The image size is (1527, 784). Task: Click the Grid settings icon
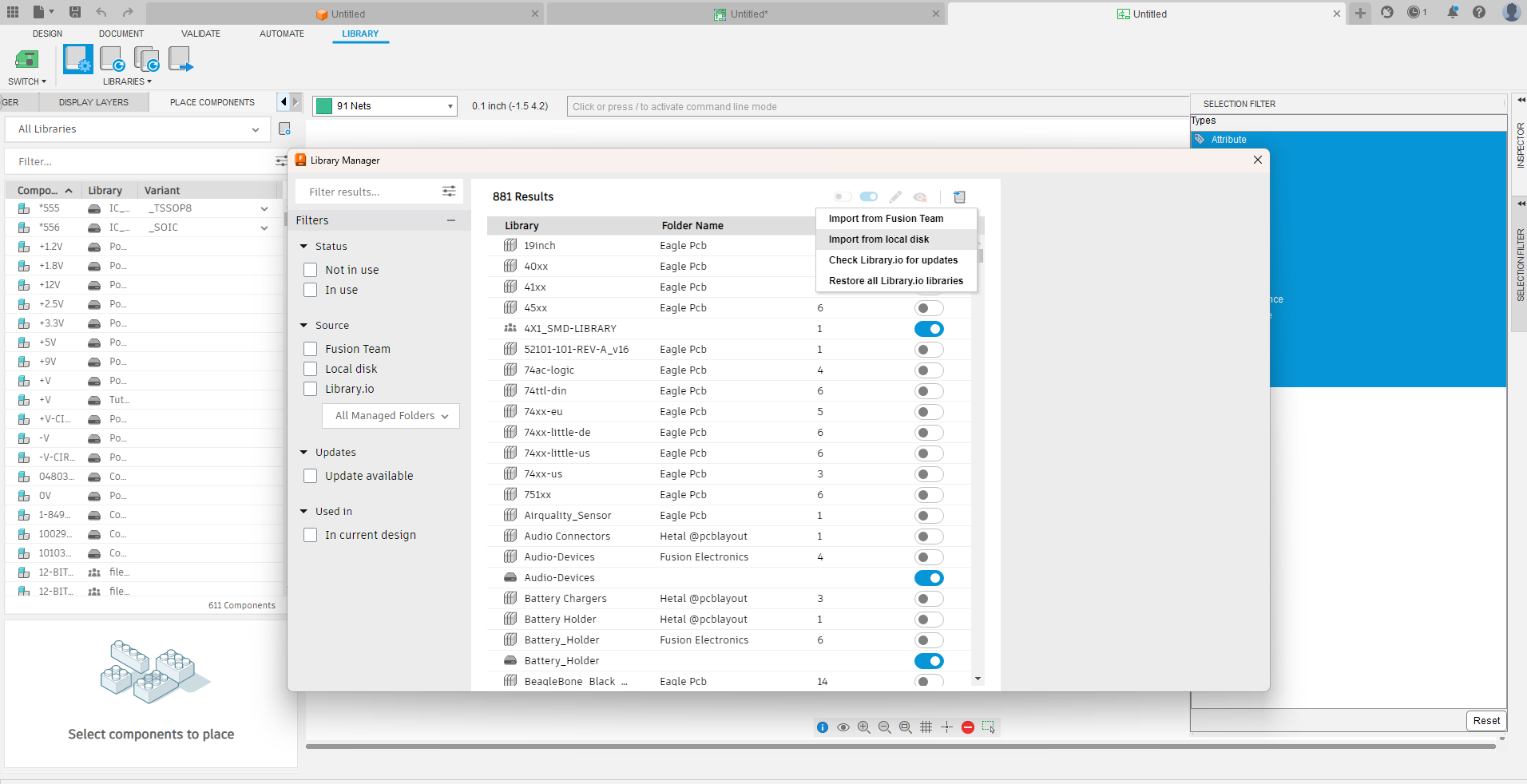click(x=926, y=727)
